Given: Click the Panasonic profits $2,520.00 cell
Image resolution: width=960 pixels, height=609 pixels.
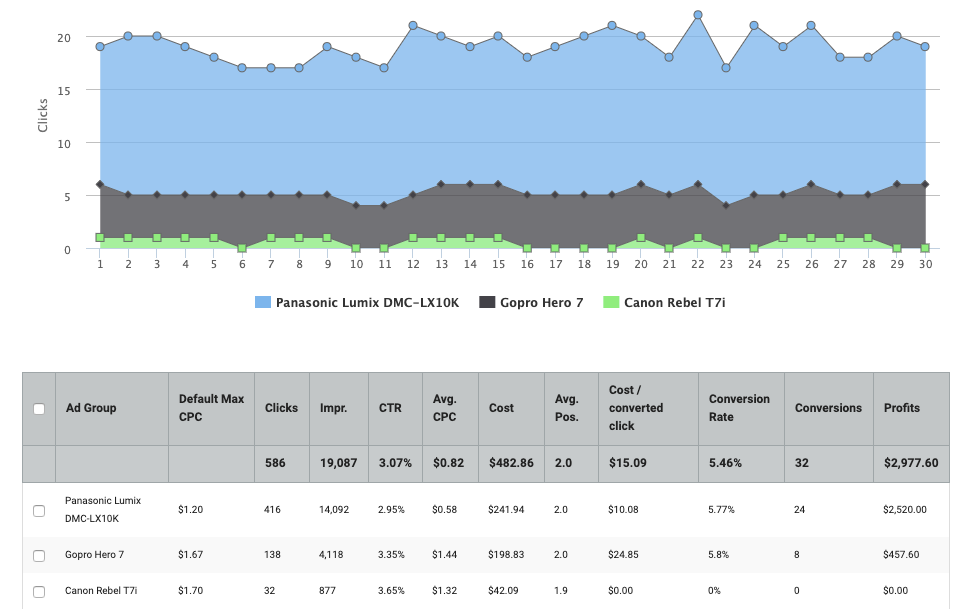Looking at the screenshot, I should (x=904, y=509).
